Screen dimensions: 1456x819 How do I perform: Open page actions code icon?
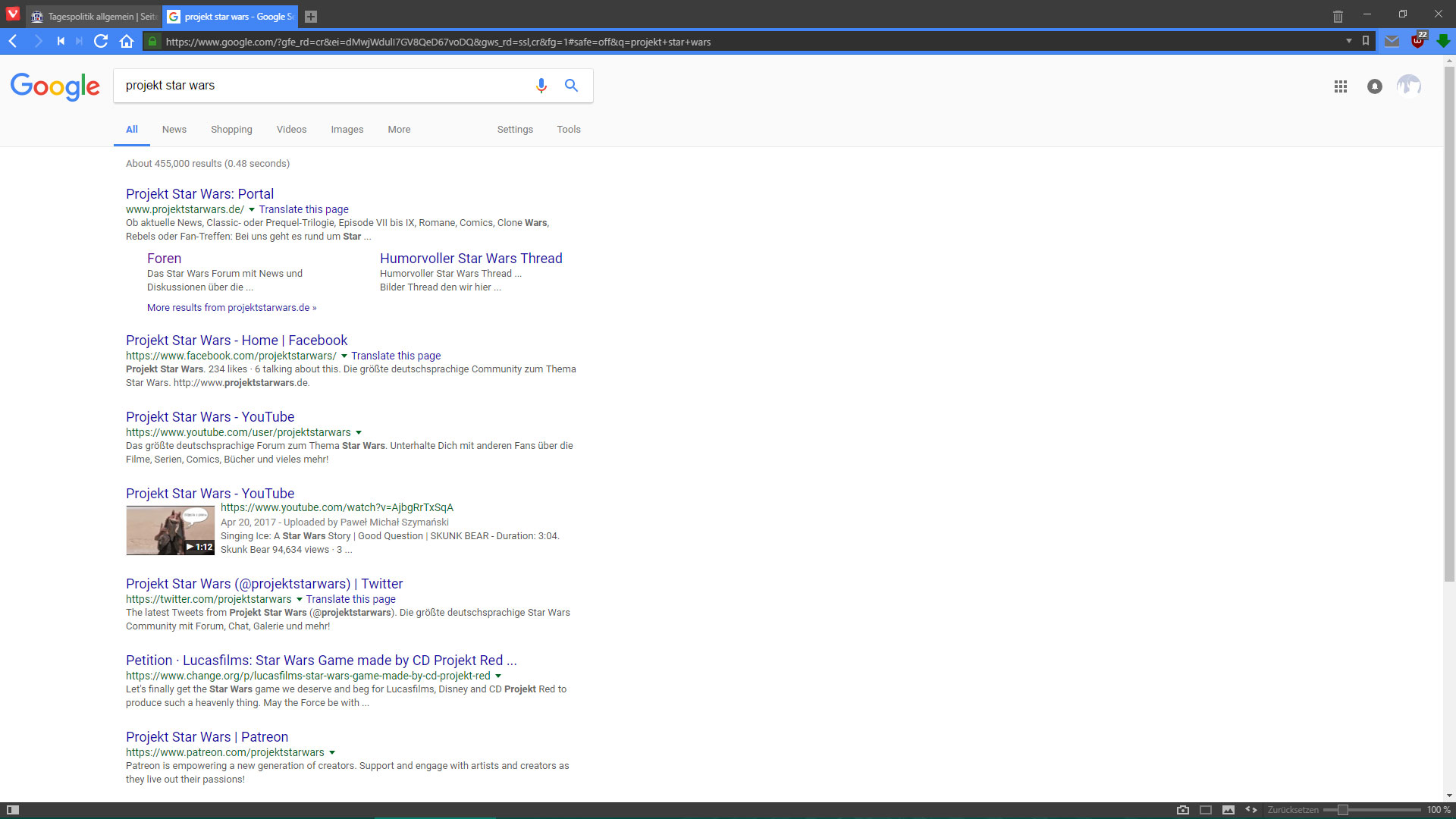(x=1251, y=810)
